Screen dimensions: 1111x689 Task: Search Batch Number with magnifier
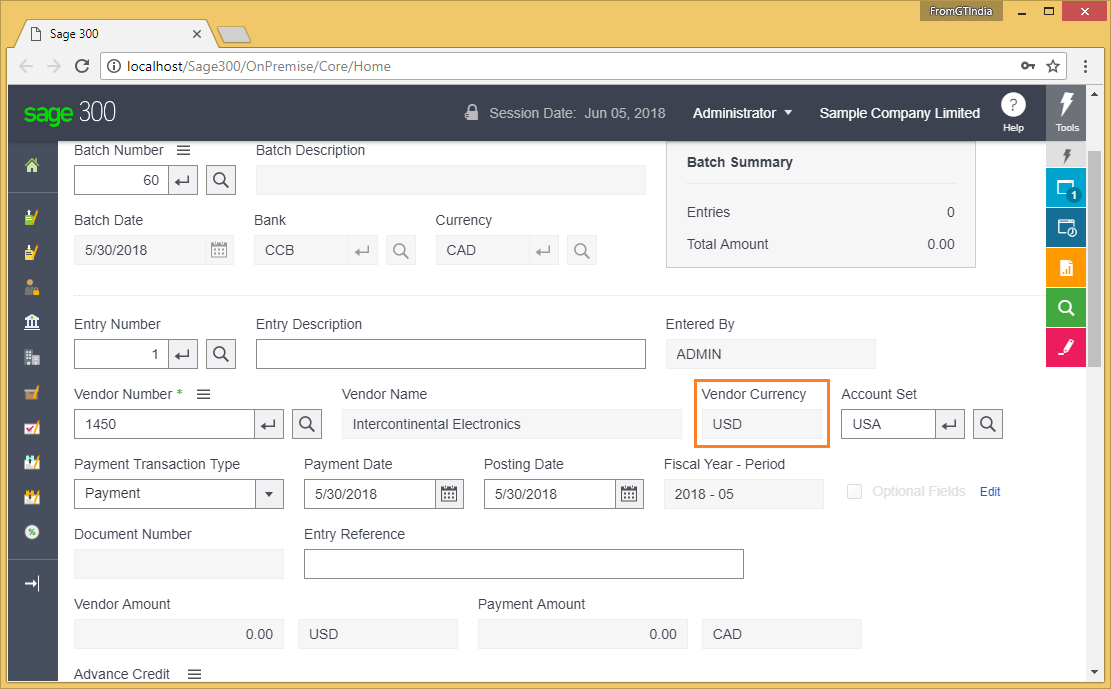coord(221,180)
